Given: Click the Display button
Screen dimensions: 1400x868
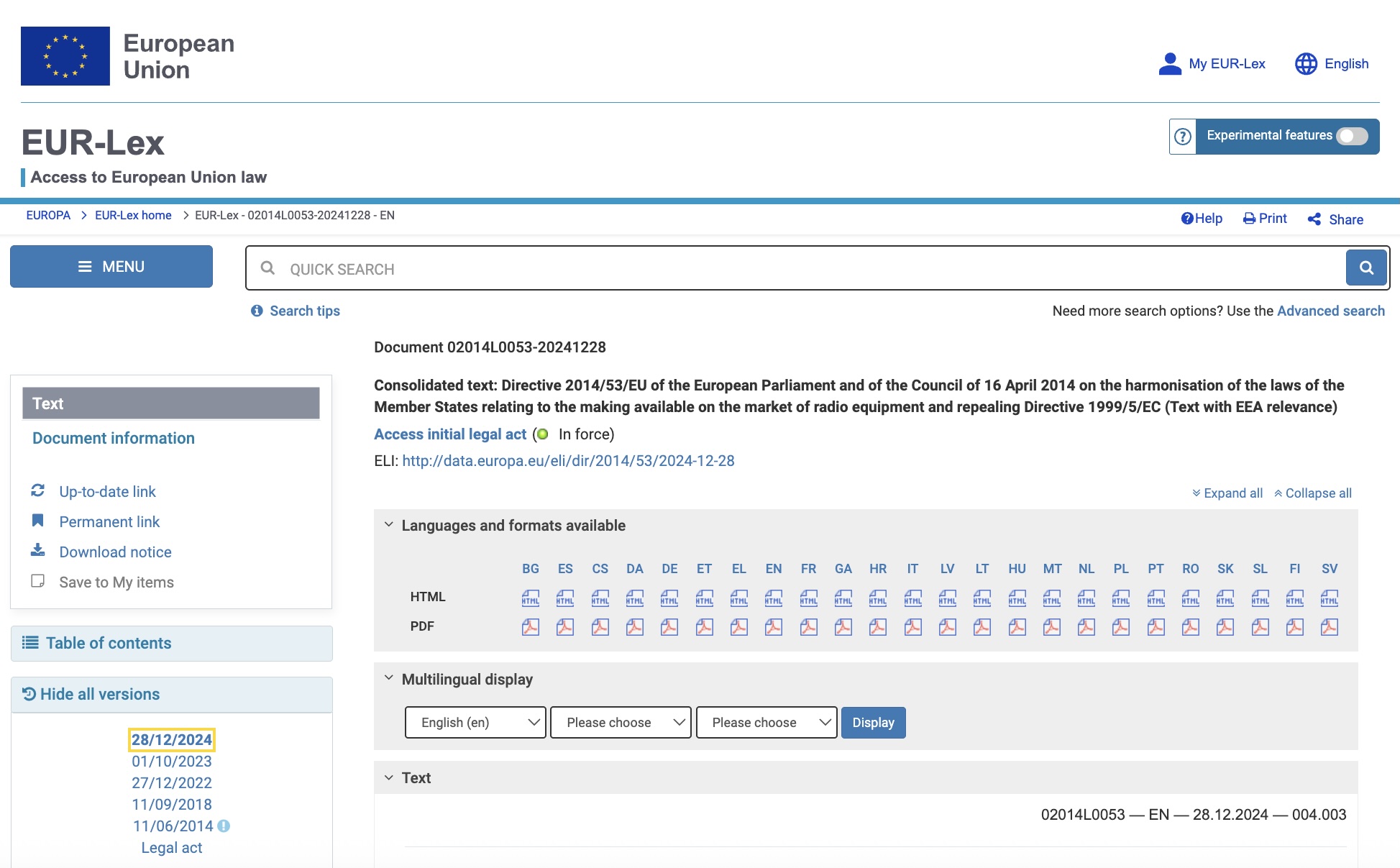Looking at the screenshot, I should [x=873, y=723].
